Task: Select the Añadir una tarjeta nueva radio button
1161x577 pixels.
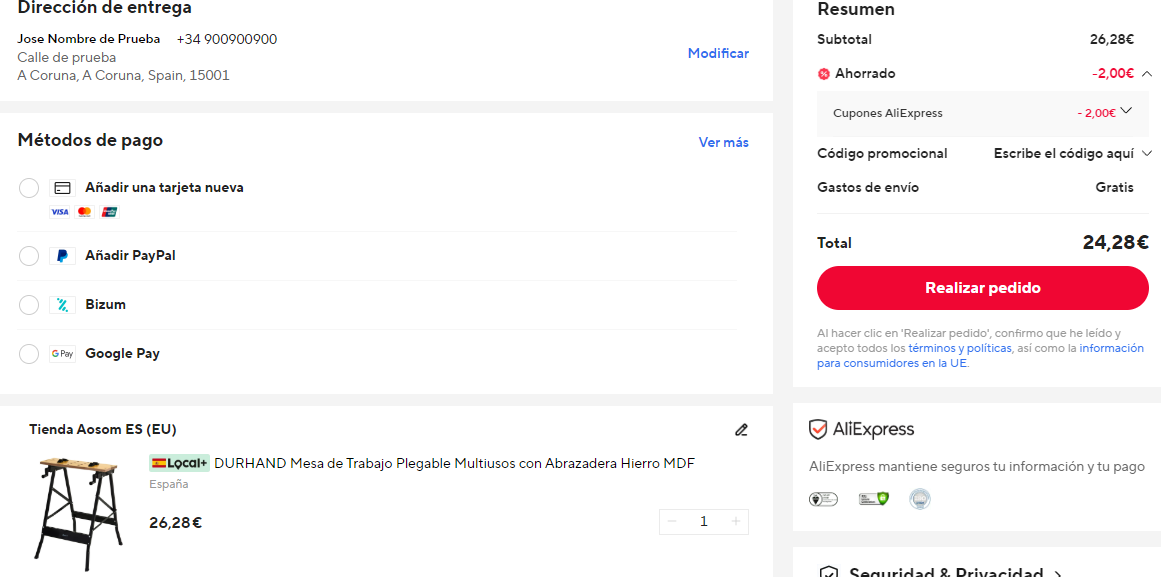Action: point(28,188)
